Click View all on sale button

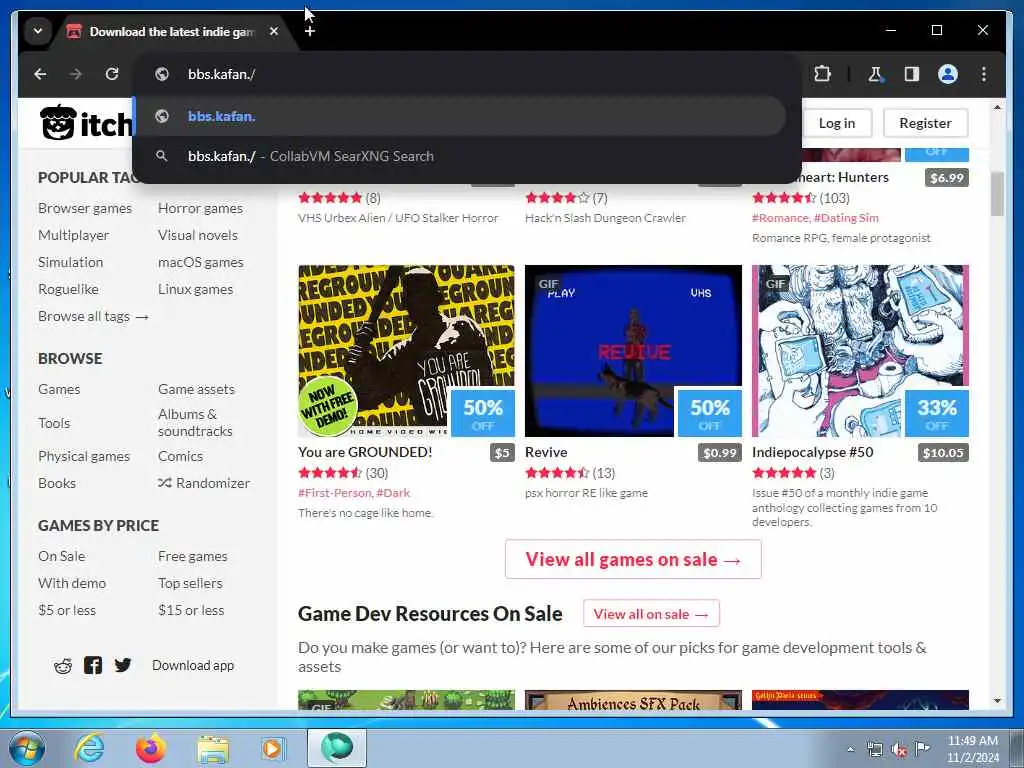click(x=651, y=615)
